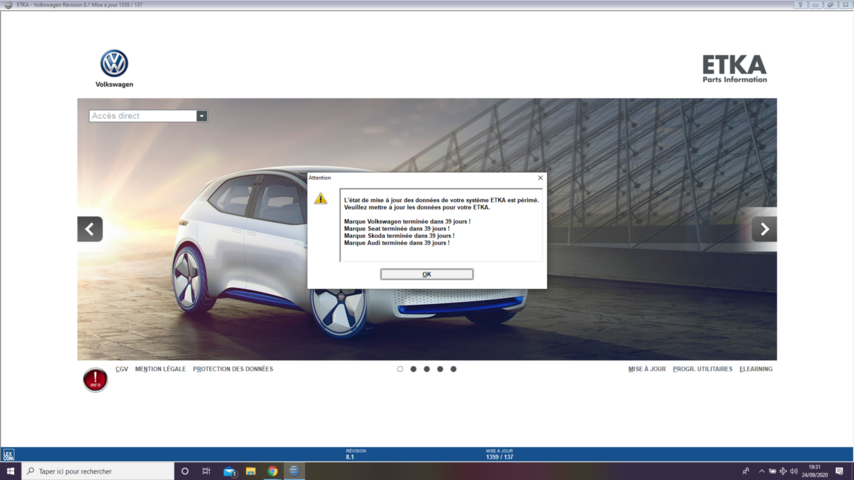This screenshot has width=854, height=480.
Task: Click the line 'Marque Skoda terminée dans 39 jours !'
Action: 399,235
